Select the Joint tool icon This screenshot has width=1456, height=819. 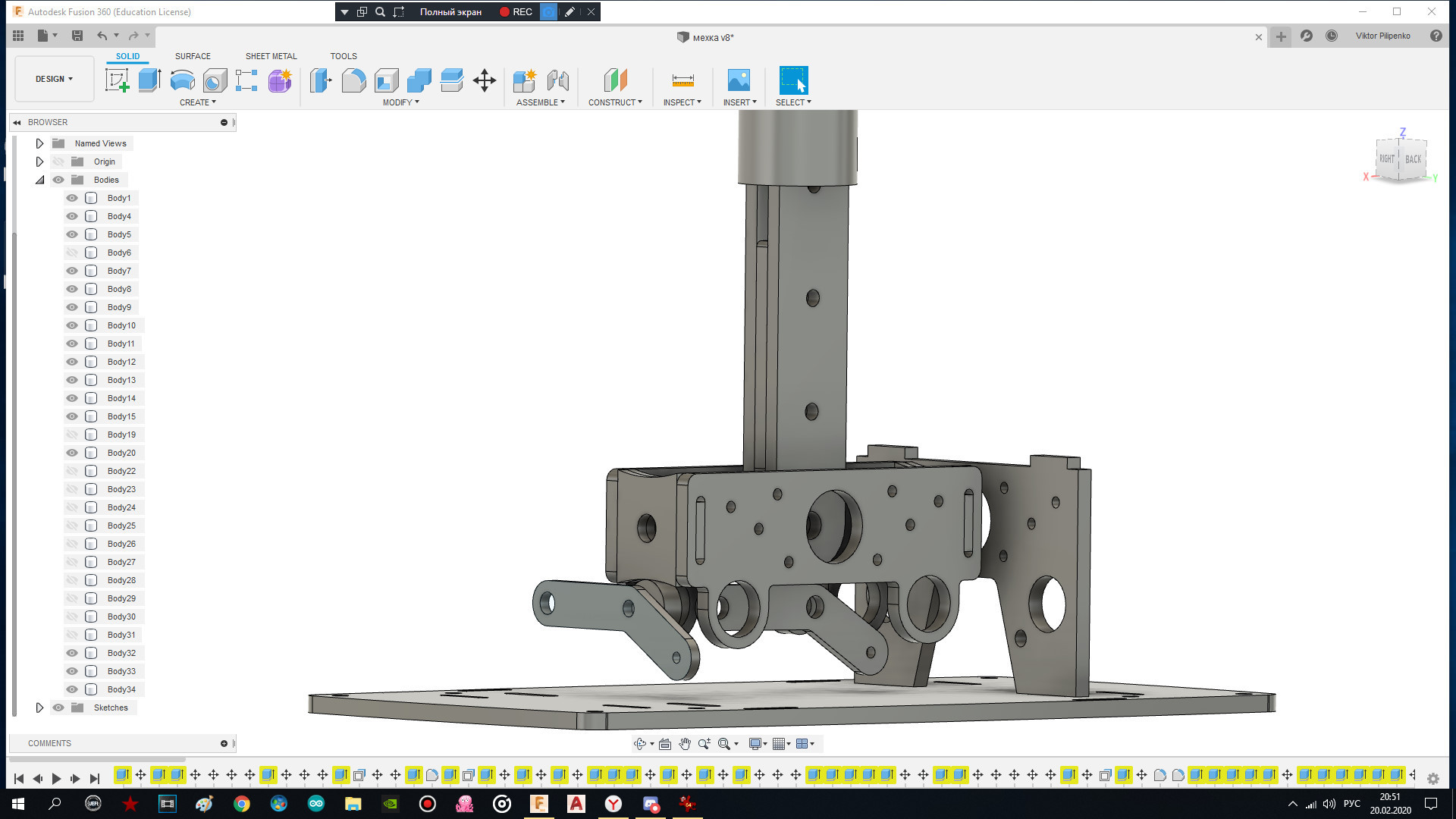557,80
